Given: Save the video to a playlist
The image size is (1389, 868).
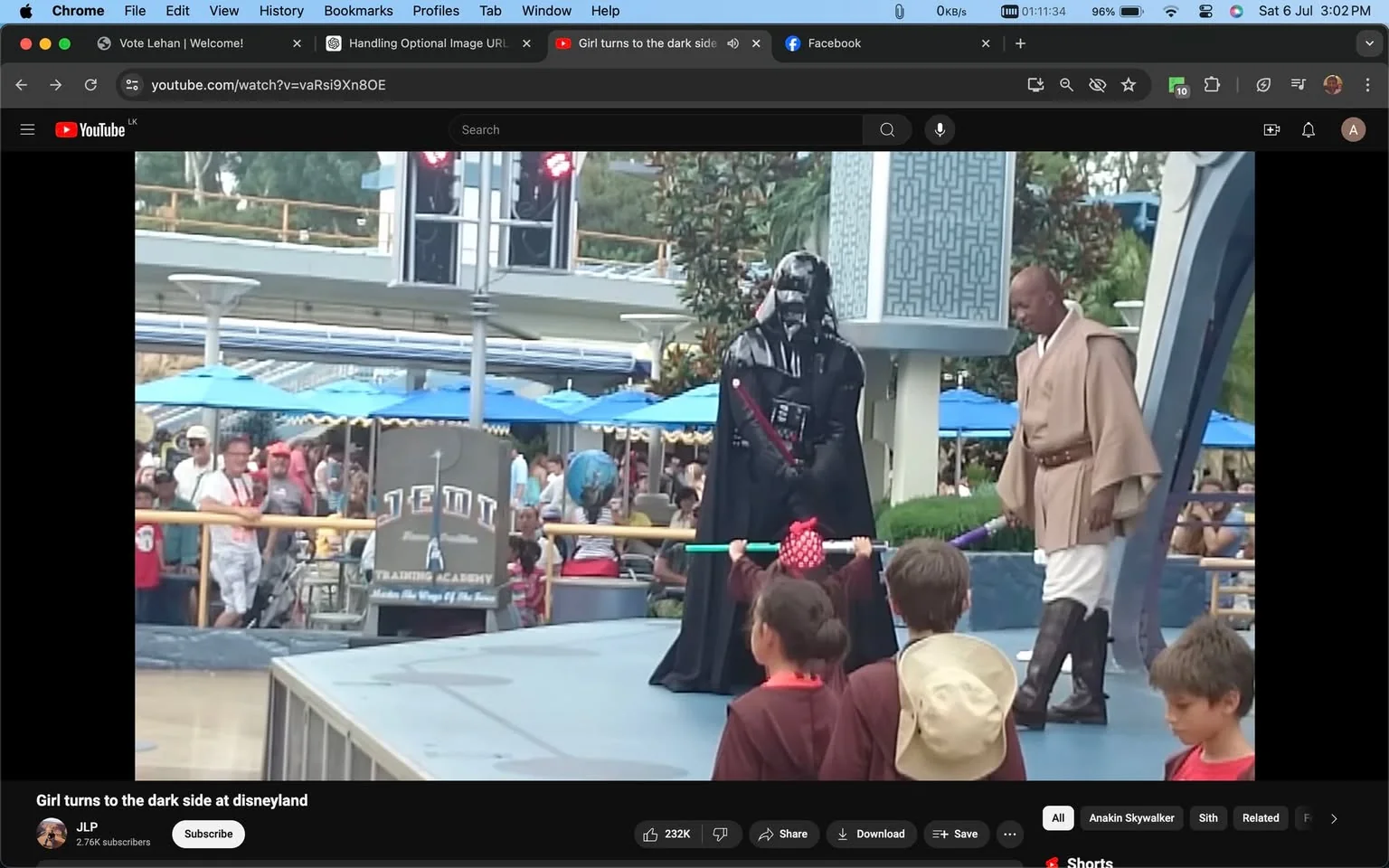Looking at the screenshot, I should click(956, 834).
